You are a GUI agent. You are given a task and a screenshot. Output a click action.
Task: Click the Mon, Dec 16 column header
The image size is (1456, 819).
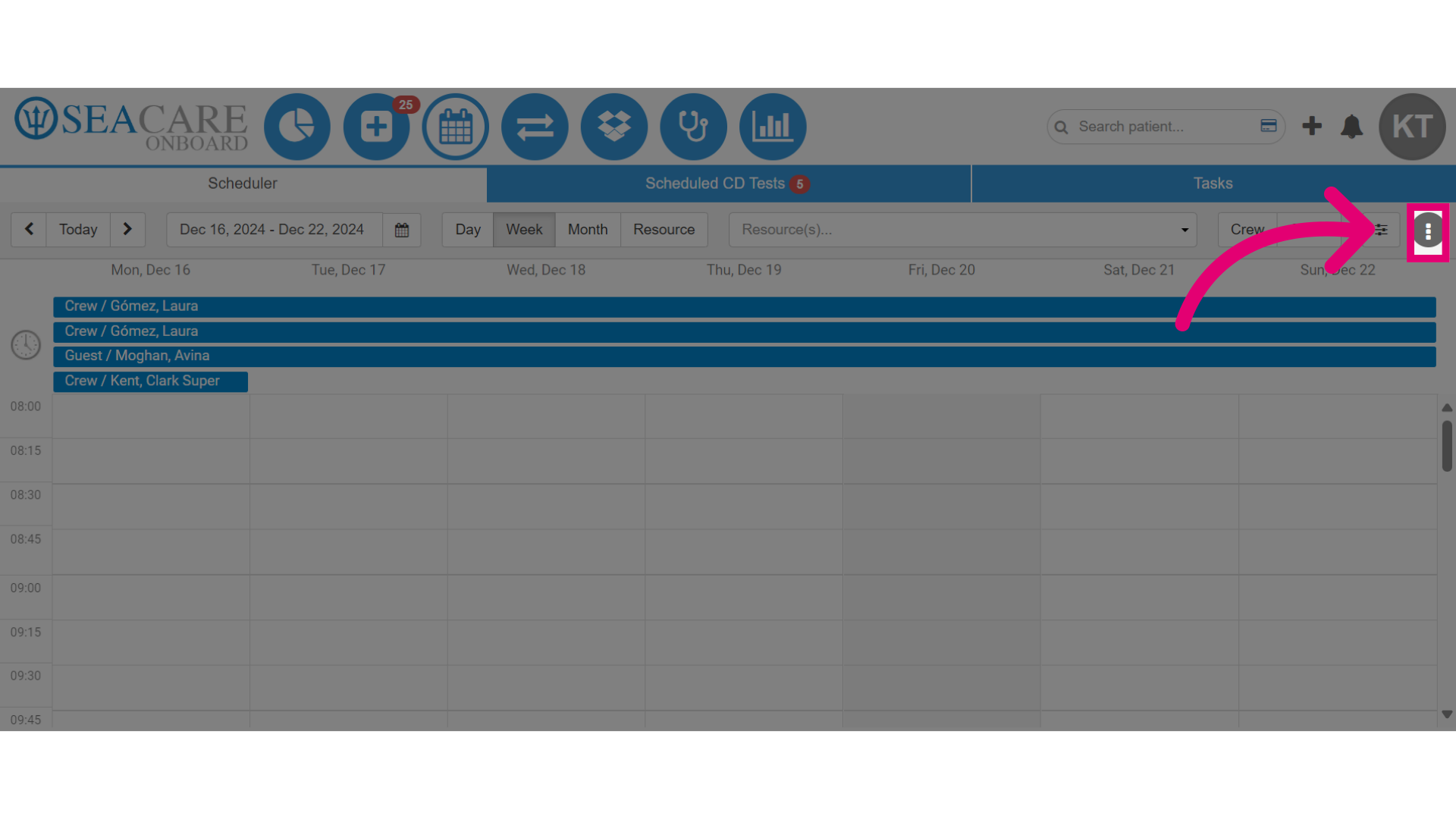coord(151,270)
